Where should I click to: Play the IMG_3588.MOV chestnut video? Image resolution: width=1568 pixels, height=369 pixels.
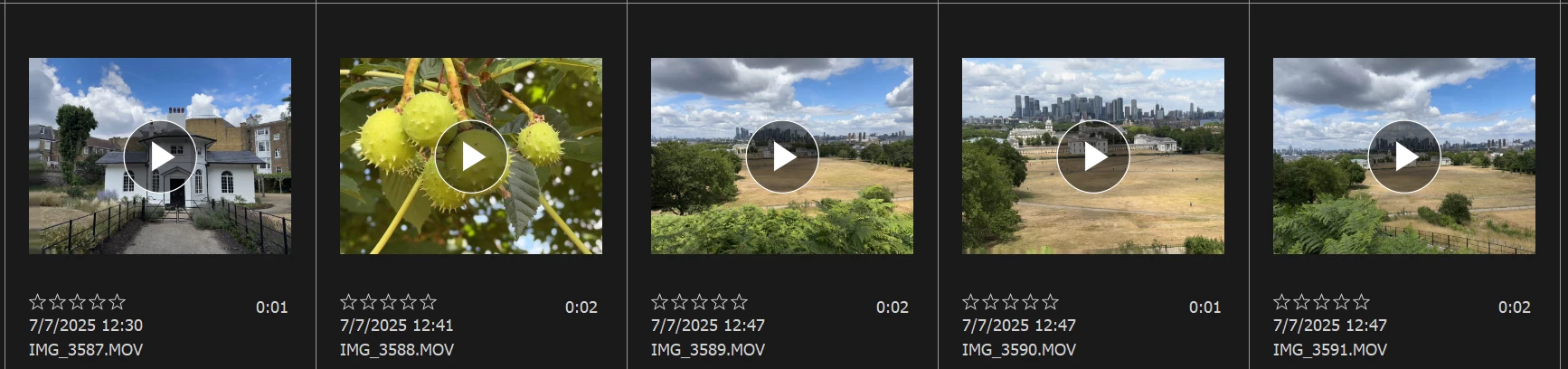tap(471, 156)
